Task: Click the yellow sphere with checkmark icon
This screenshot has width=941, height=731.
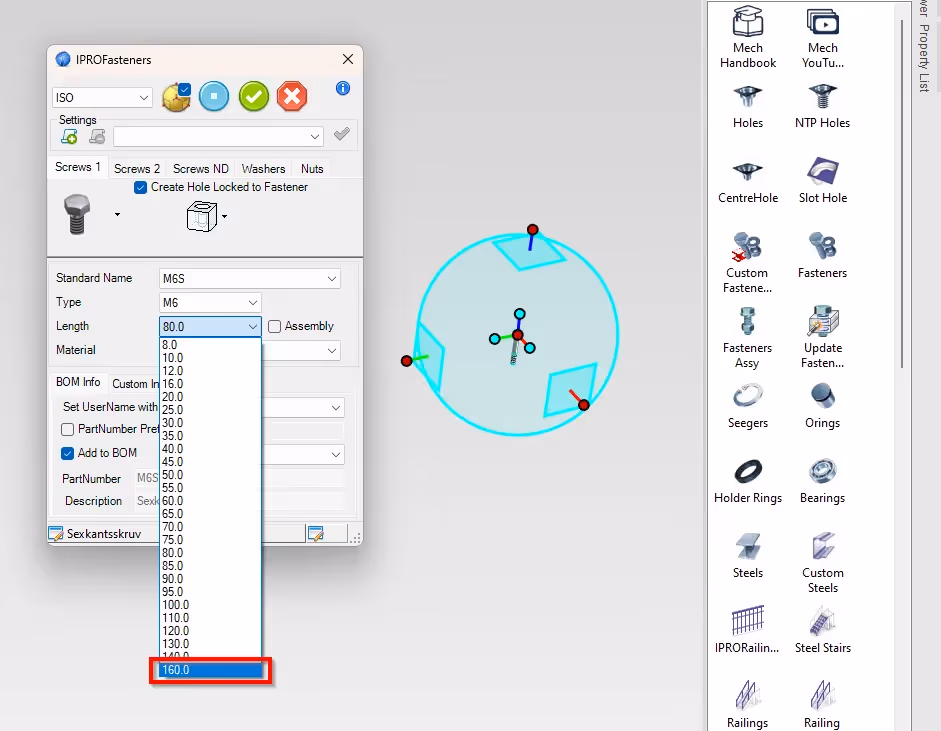Action: (x=176, y=97)
